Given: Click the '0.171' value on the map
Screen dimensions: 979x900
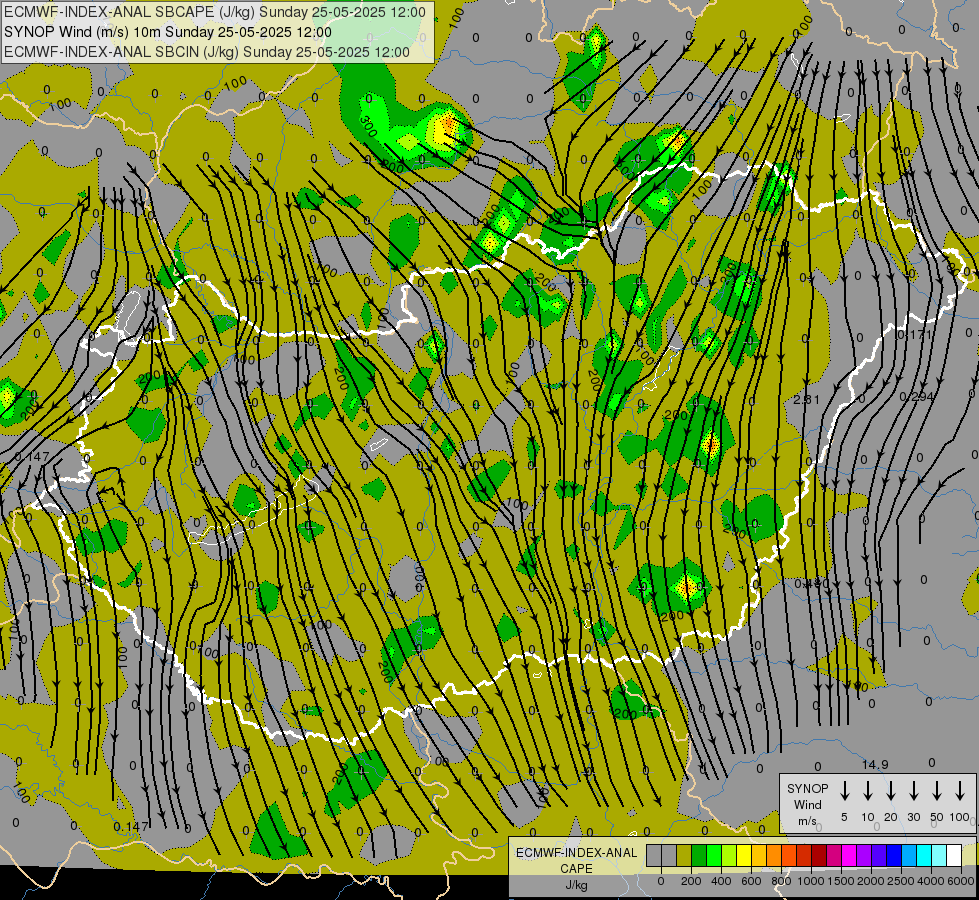Looking at the screenshot, I should tap(915, 335).
